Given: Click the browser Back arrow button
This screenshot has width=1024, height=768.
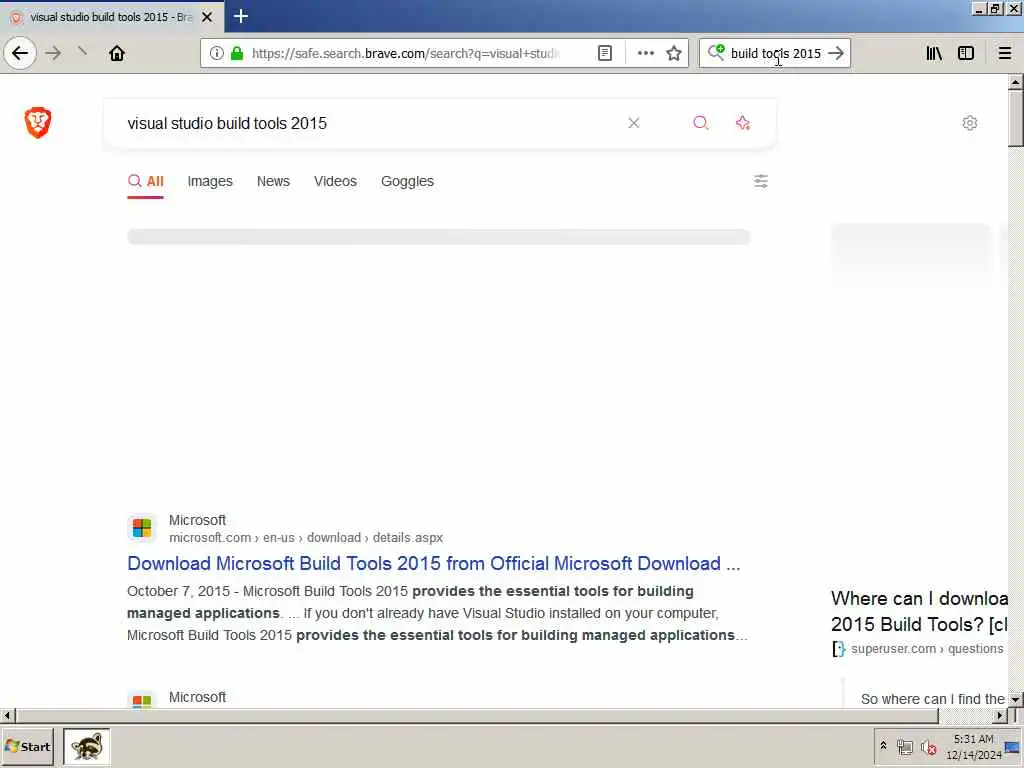Looking at the screenshot, I should pyautogui.click(x=20, y=53).
